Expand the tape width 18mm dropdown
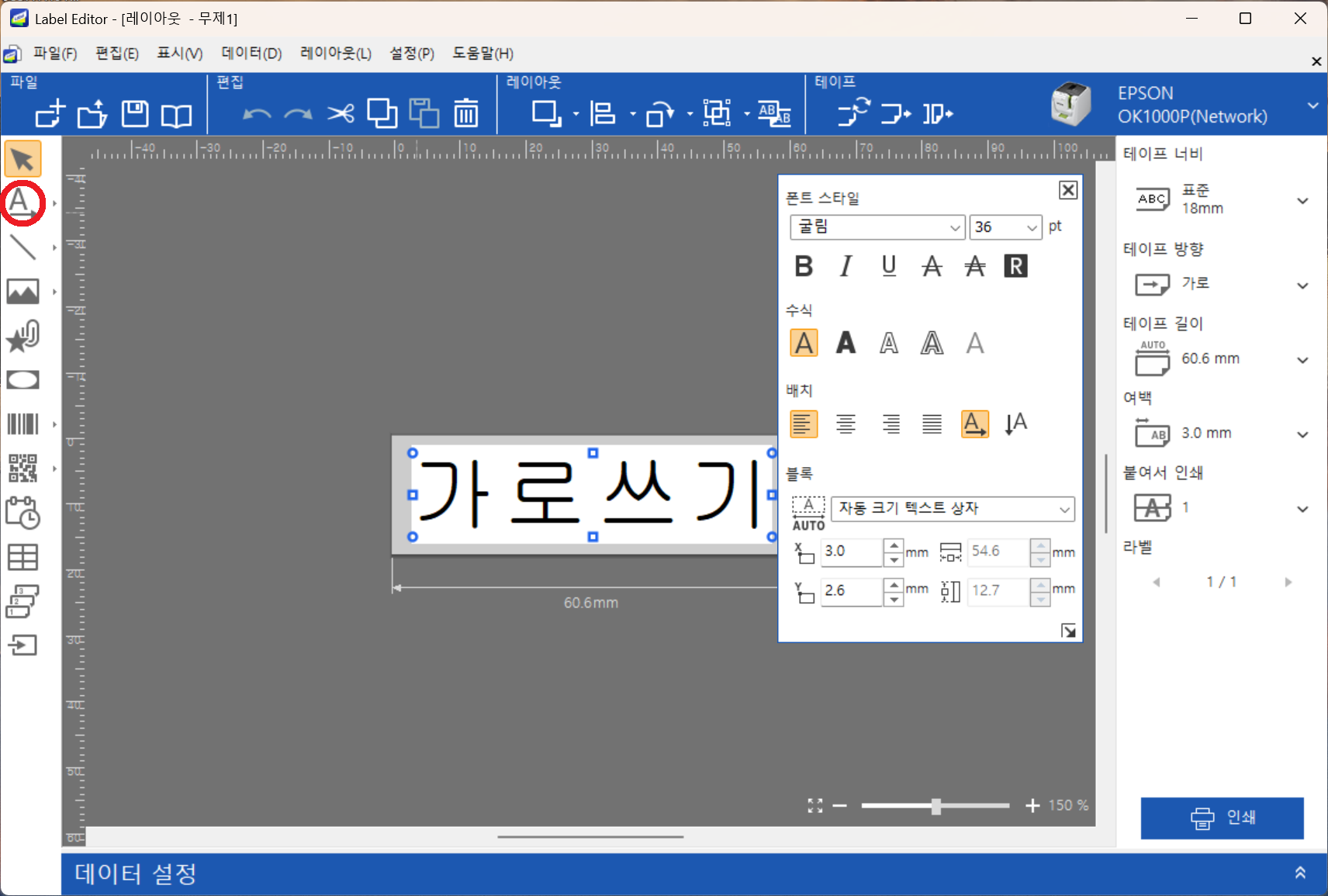This screenshot has width=1328, height=896. [1302, 201]
